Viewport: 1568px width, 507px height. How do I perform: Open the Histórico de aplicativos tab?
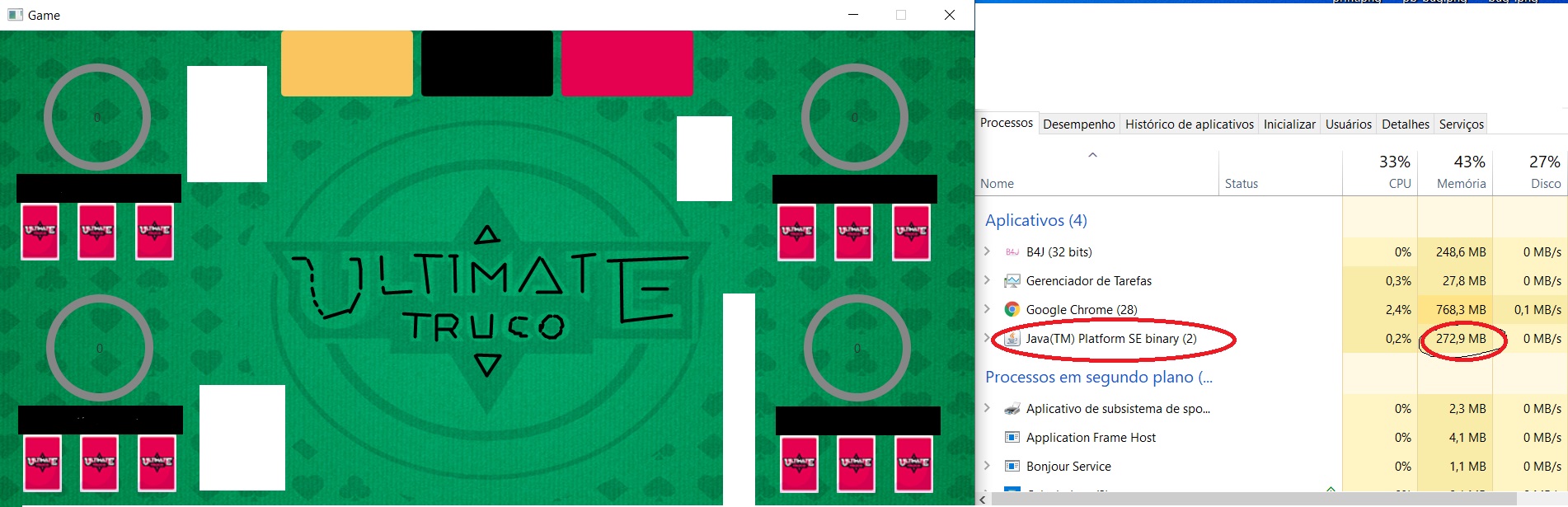1189,124
